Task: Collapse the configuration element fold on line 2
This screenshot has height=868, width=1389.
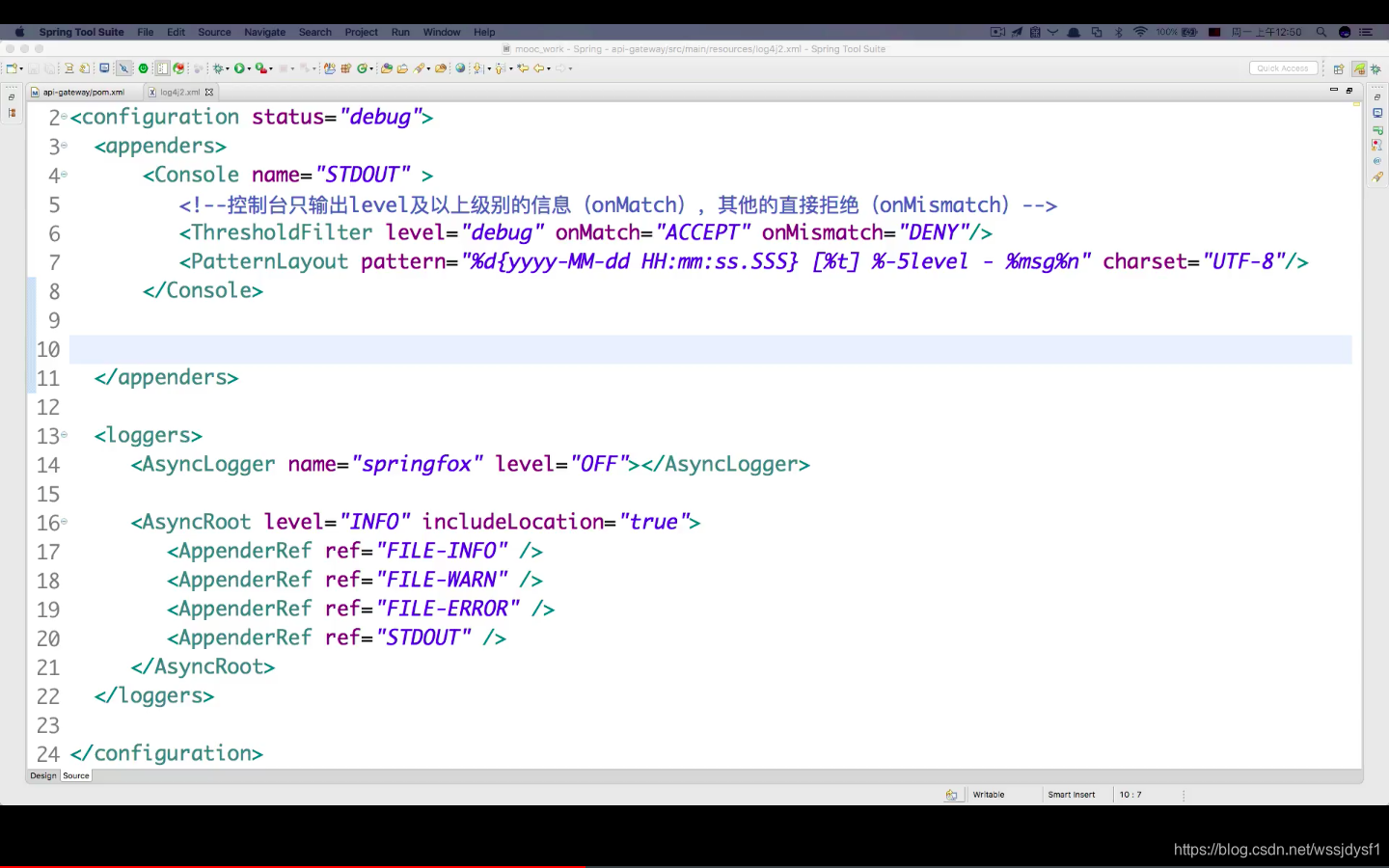Action: pyautogui.click(x=65, y=117)
